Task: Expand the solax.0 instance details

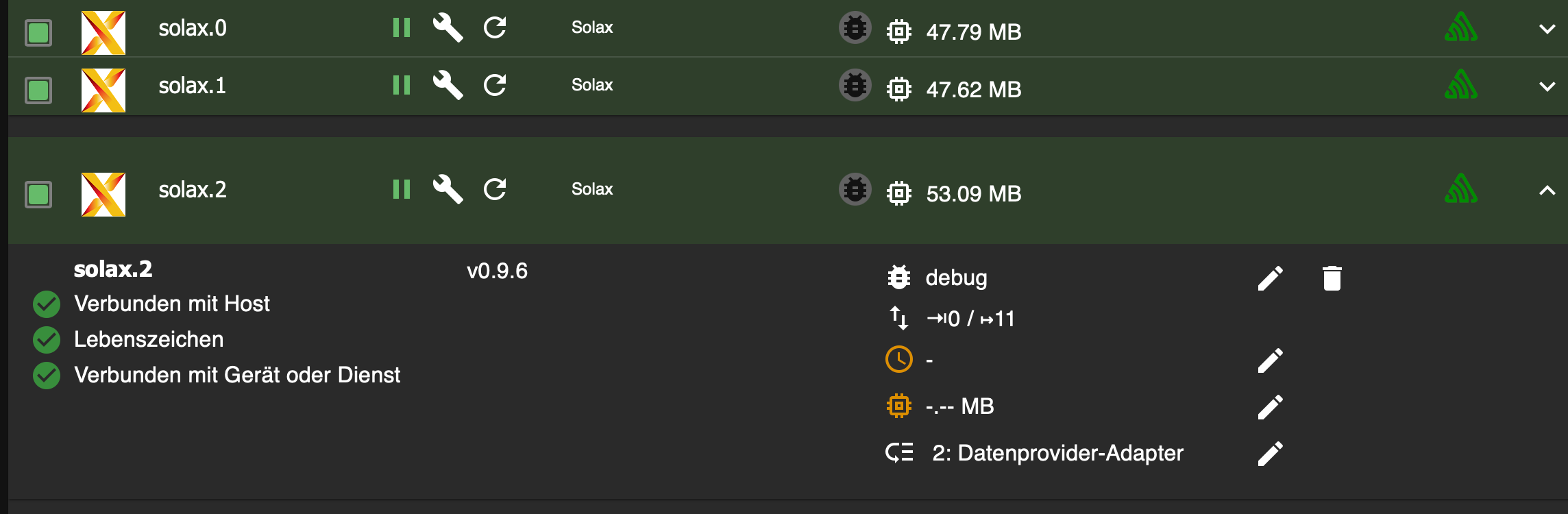Action: tap(1547, 29)
